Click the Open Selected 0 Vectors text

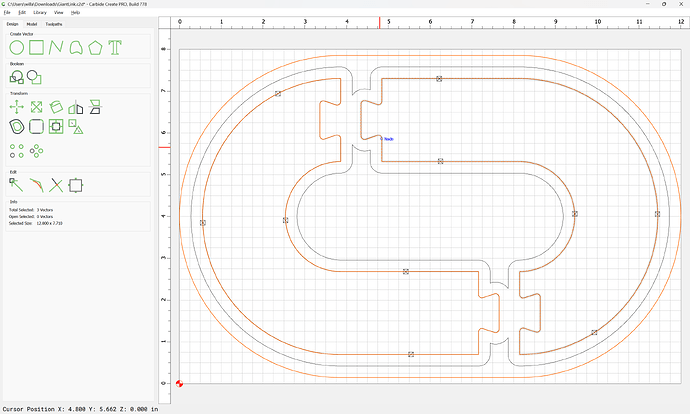tap(31, 216)
